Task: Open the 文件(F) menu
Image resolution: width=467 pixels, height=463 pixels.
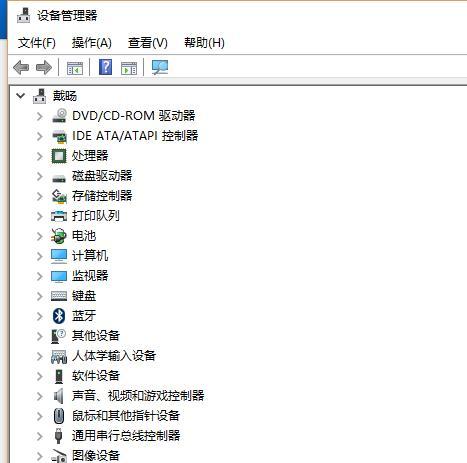Action: (x=37, y=43)
